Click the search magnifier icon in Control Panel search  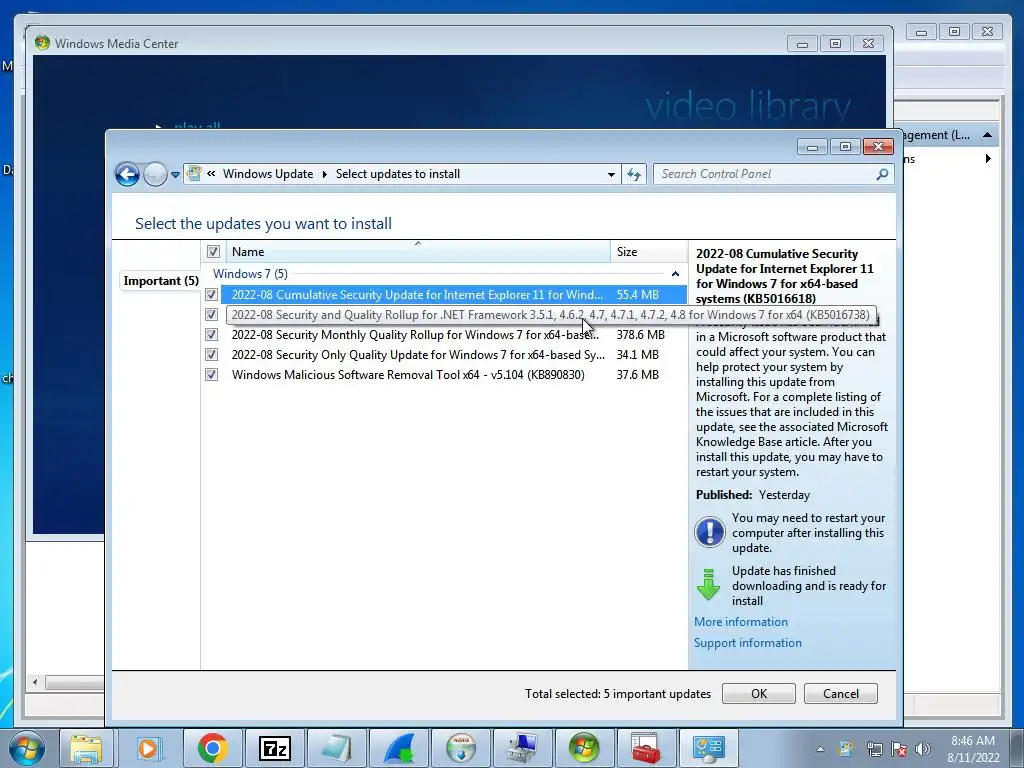click(882, 174)
